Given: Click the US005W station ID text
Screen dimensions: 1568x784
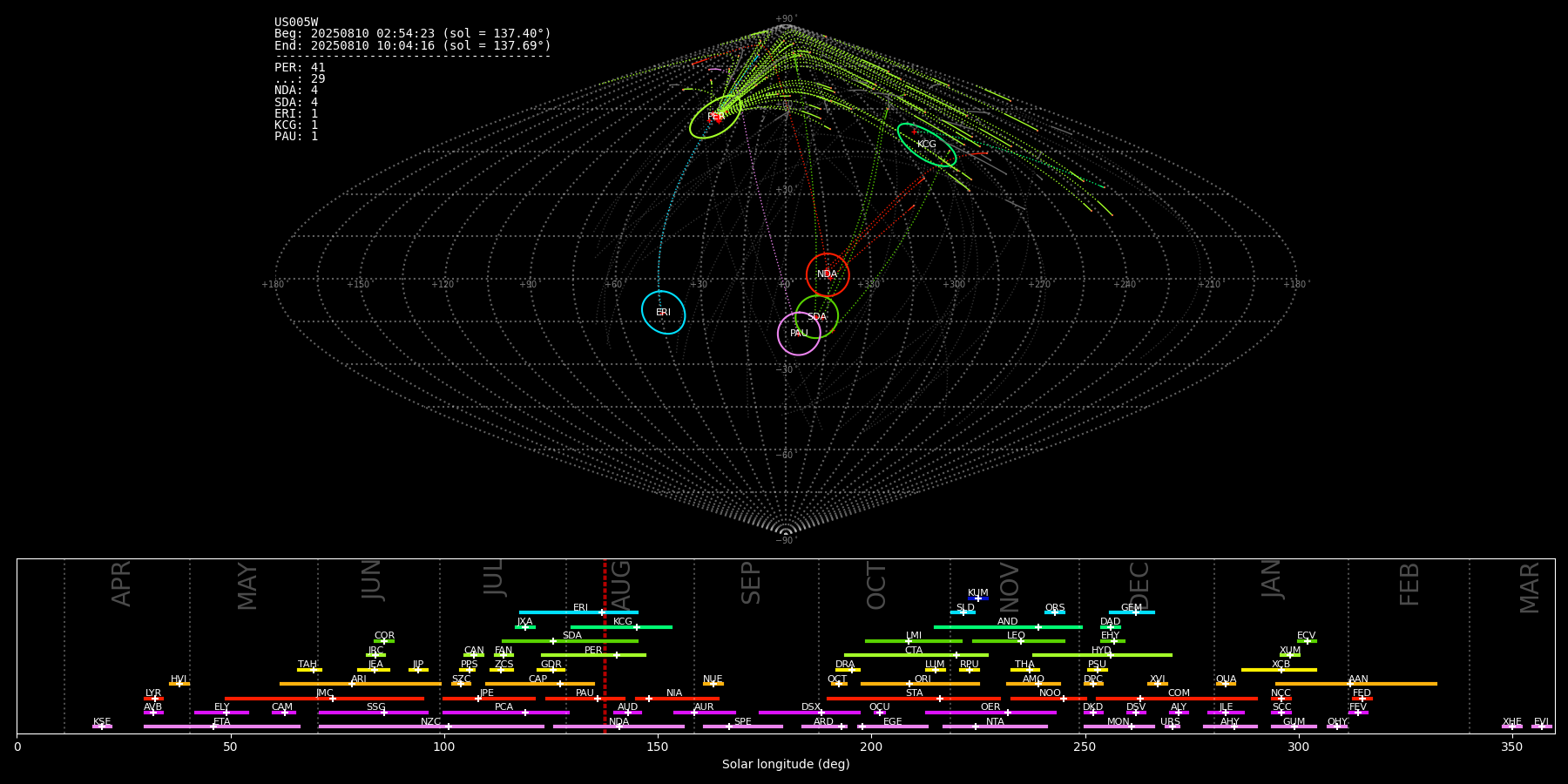Looking at the screenshot, I should pos(296,23).
